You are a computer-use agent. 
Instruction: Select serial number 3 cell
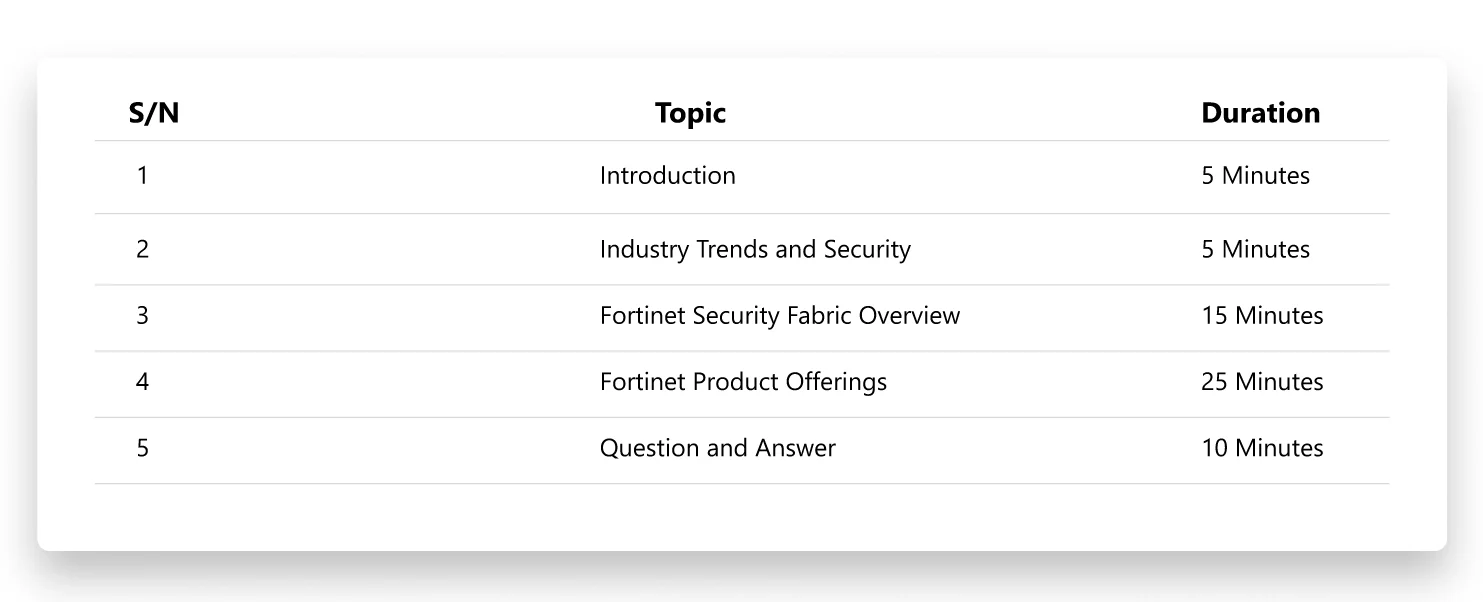click(142, 316)
